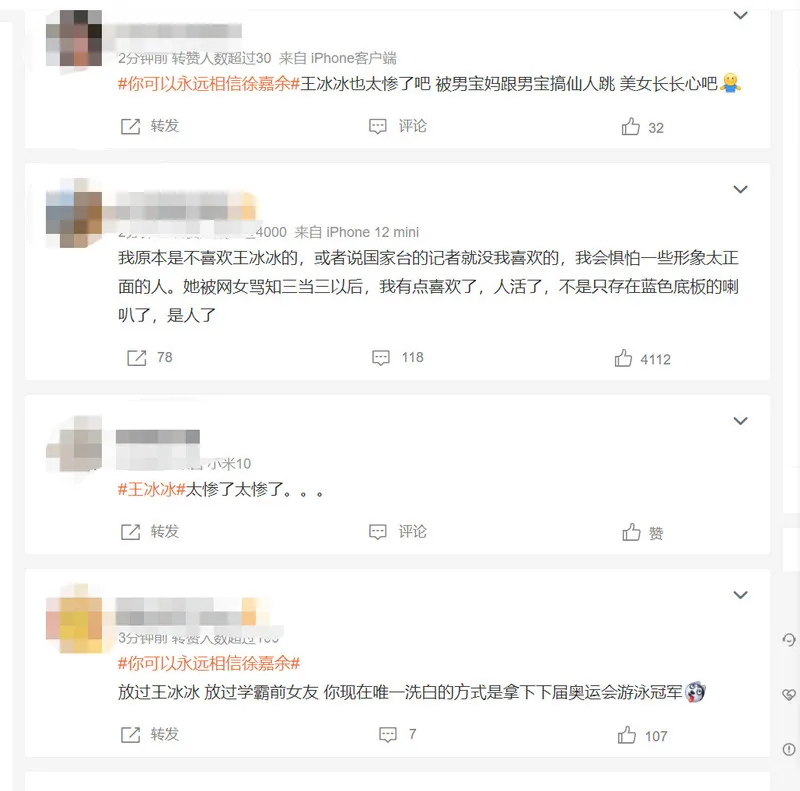Expand options chevron on 小米10 post
This screenshot has width=800, height=791.
[x=740, y=421]
